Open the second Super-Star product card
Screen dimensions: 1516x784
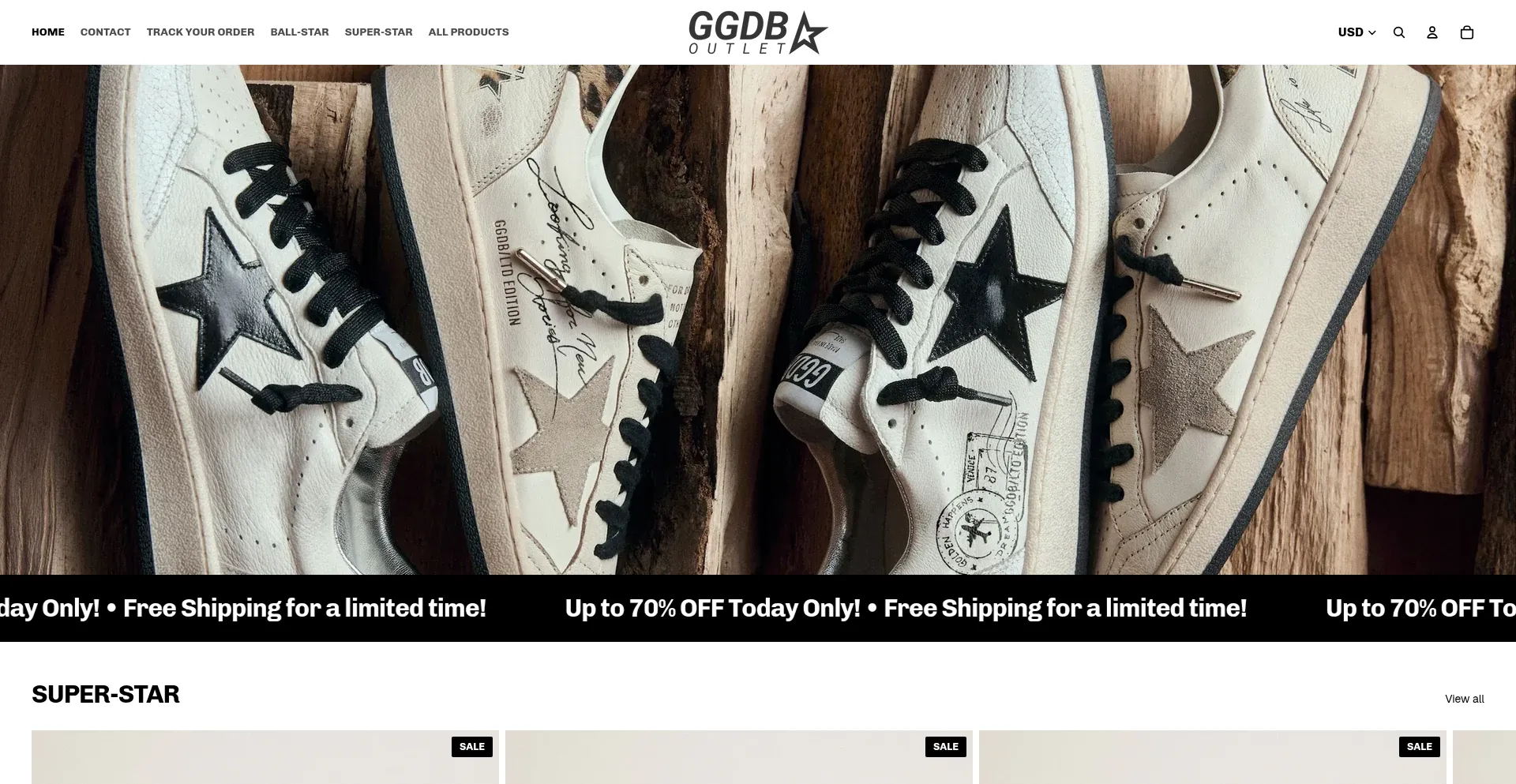point(739,757)
